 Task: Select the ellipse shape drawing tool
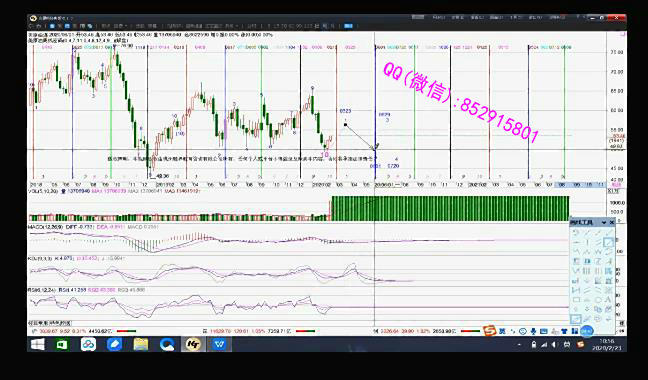tap(598, 300)
